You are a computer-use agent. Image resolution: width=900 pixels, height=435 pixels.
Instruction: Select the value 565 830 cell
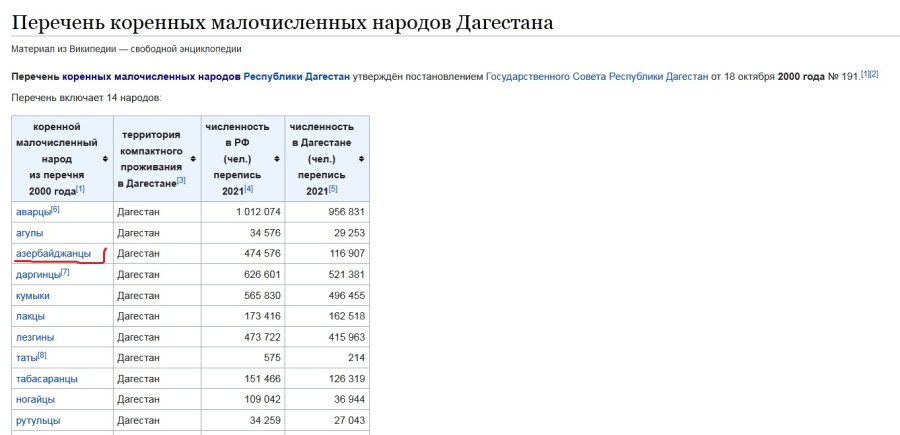point(243,296)
